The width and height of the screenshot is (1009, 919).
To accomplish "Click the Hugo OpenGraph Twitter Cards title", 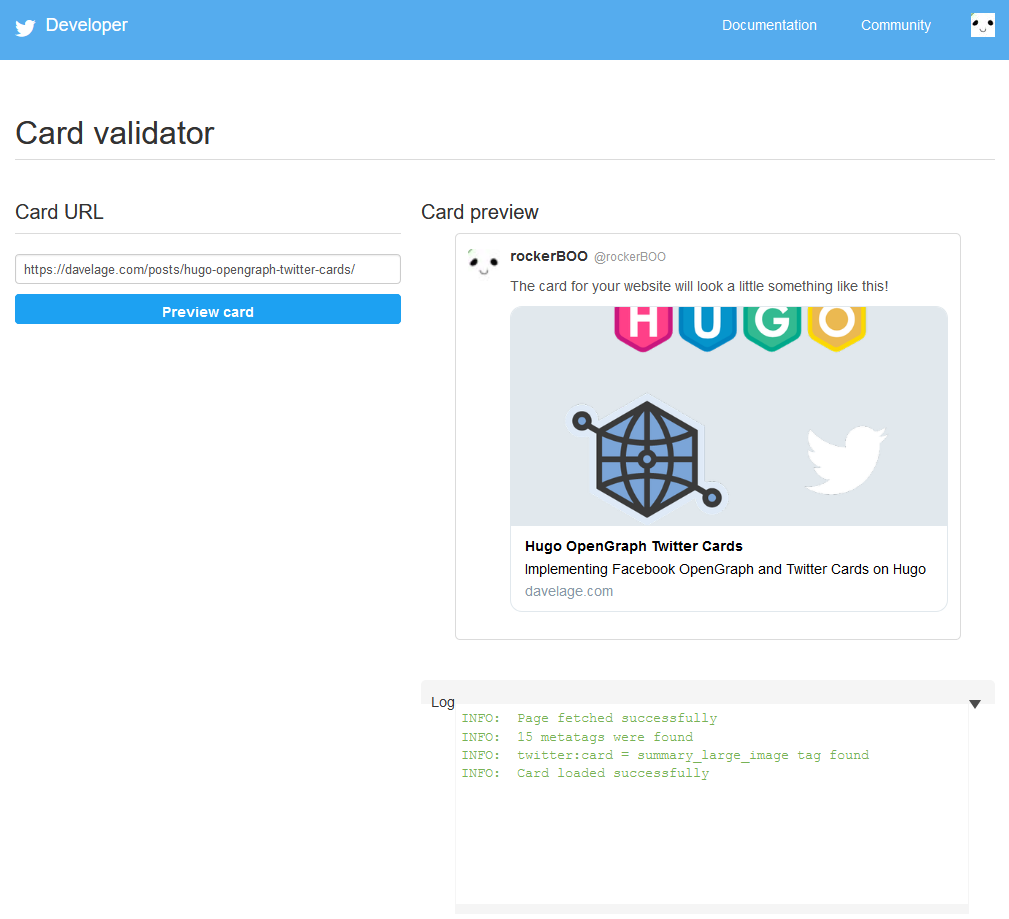I will point(633,546).
